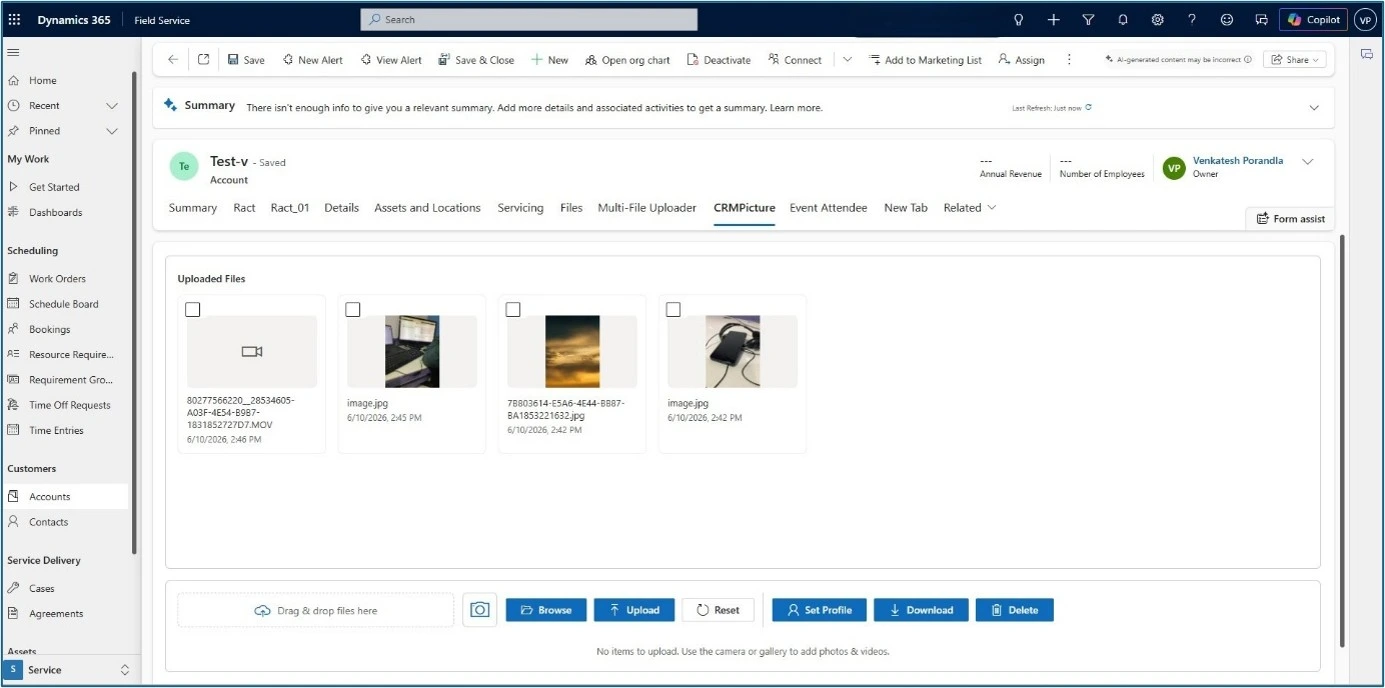1385x688 pixels.
Task: Open the Related tab dropdown
Action: coord(970,208)
